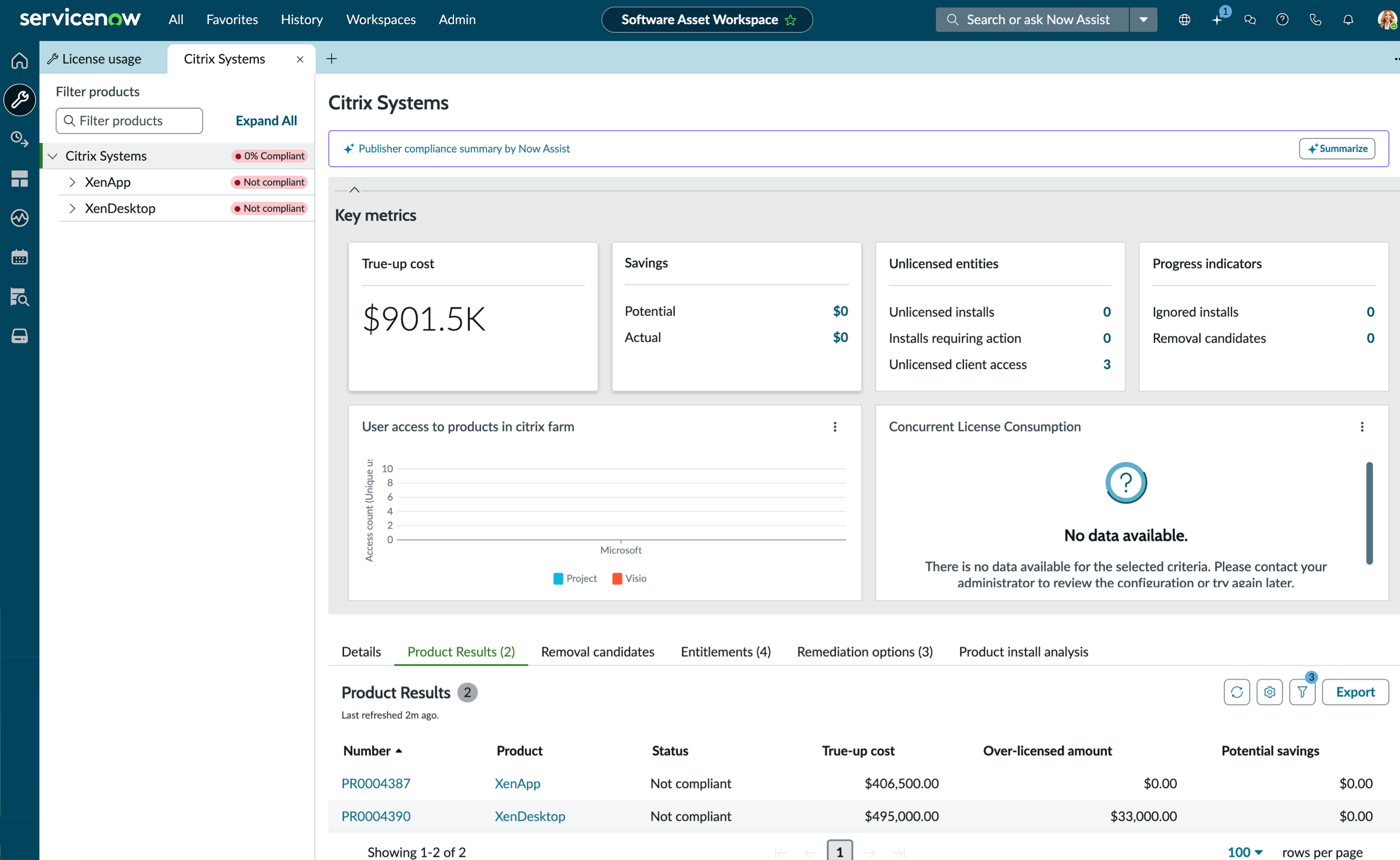Go to the first results page

pyautogui.click(x=781, y=852)
